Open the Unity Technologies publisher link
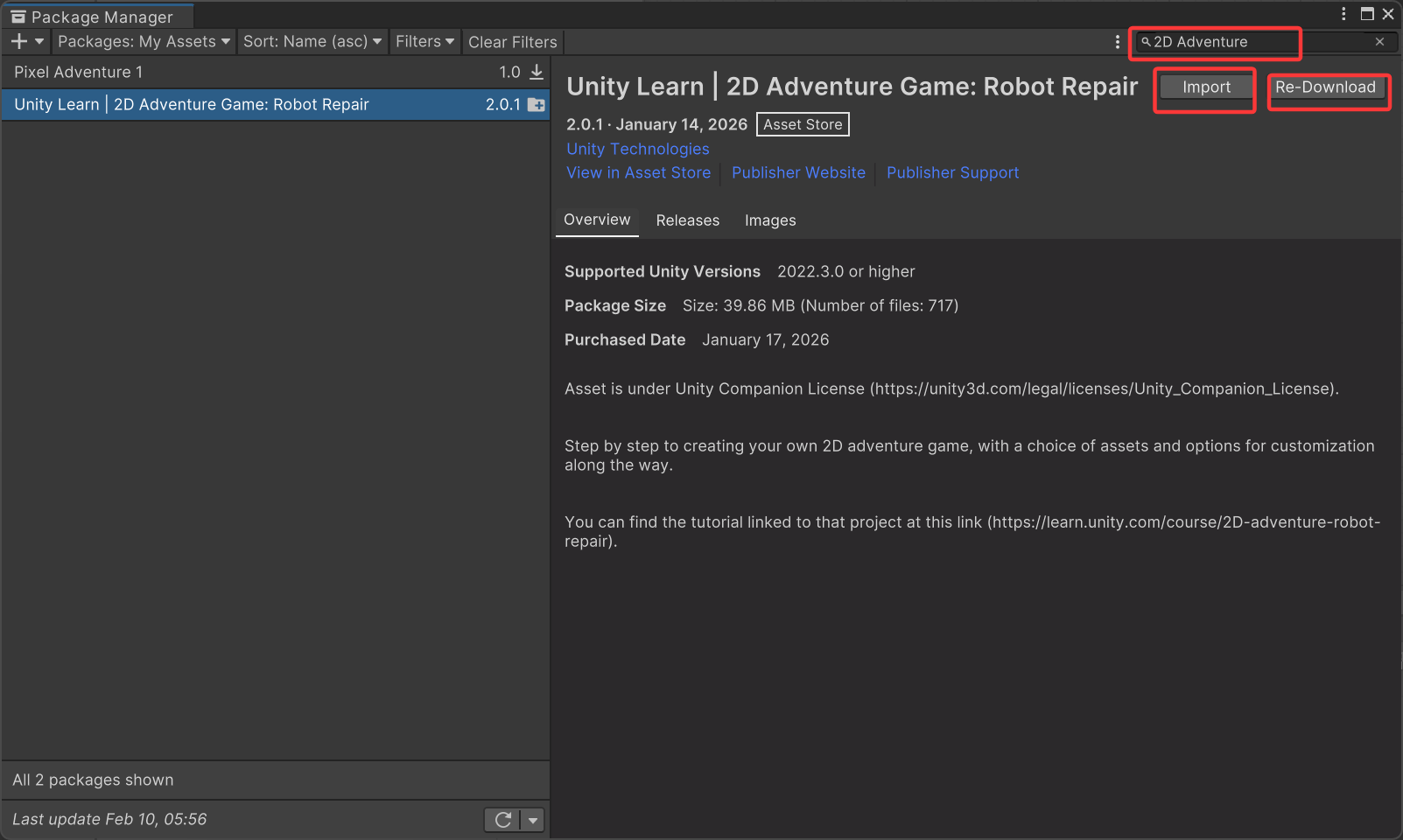Image resolution: width=1403 pixels, height=840 pixels. tap(638, 149)
